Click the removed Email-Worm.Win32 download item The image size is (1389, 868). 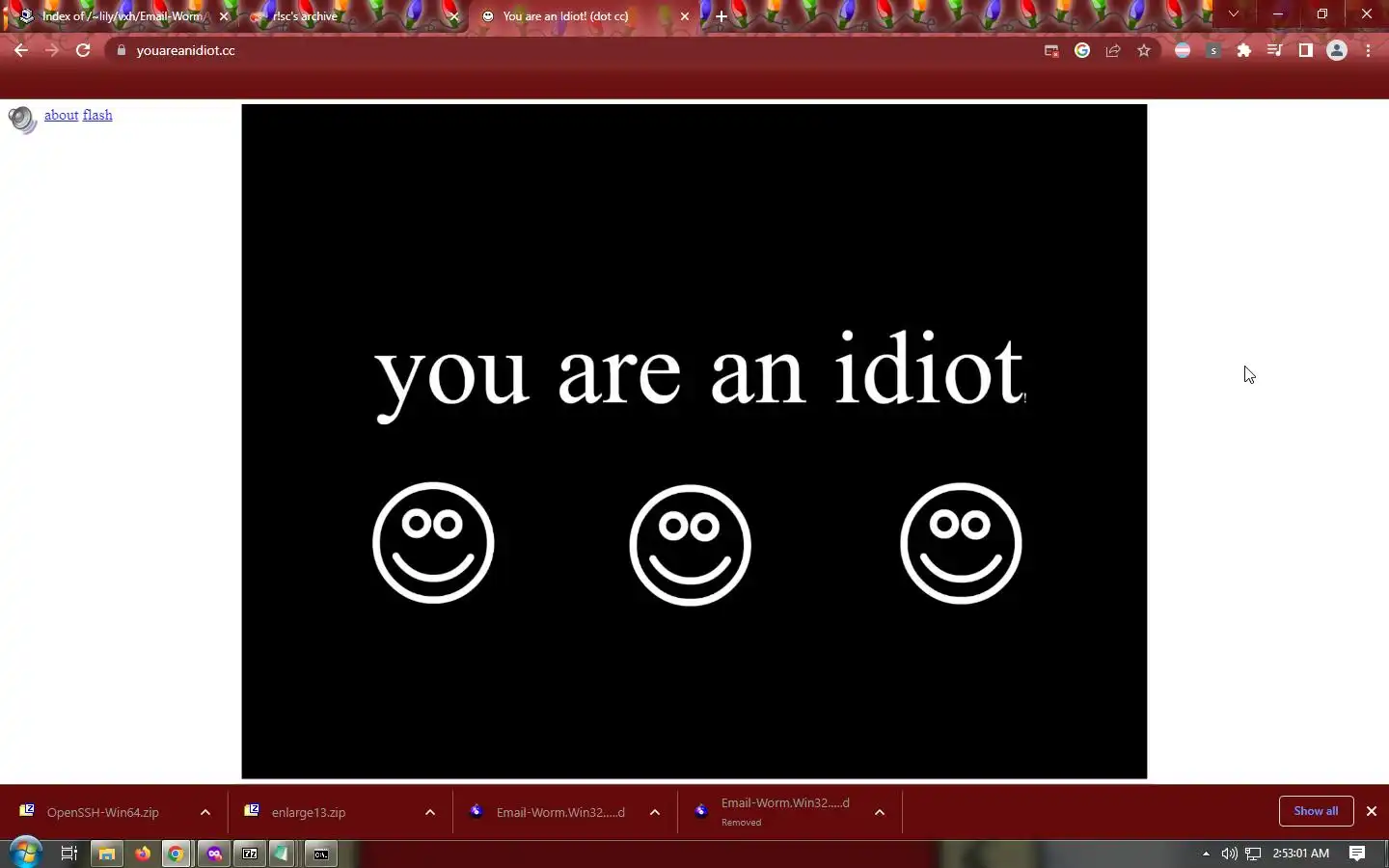click(x=785, y=811)
